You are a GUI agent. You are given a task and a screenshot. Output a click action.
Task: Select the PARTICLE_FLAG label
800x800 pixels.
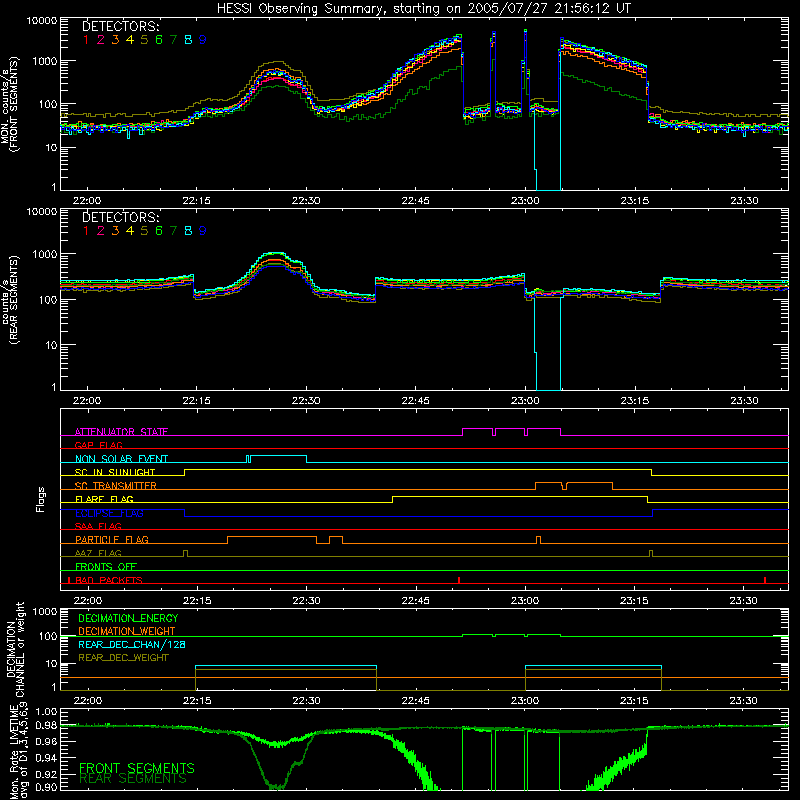point(112,539)
